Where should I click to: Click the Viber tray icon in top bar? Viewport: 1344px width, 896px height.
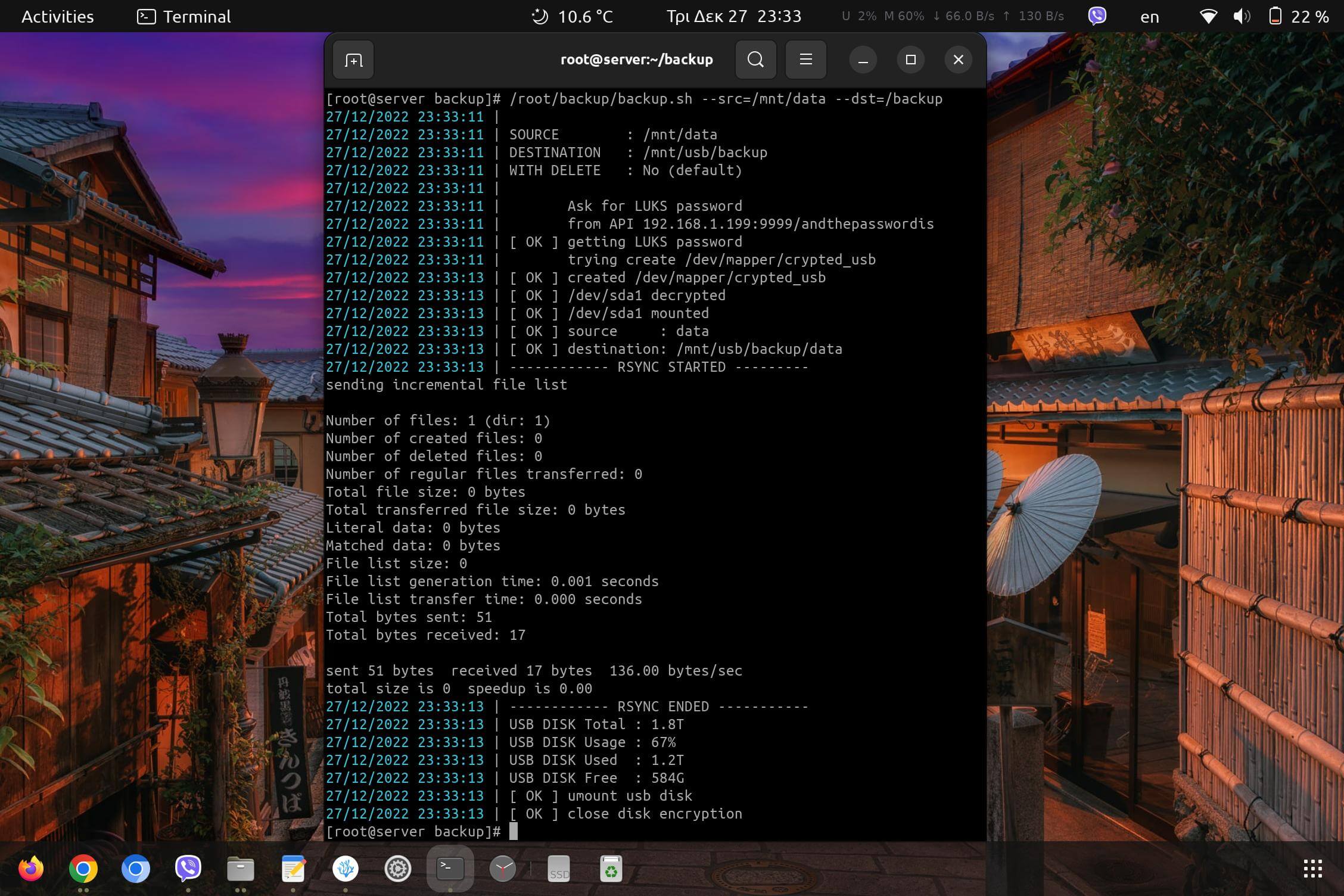pos(1097,16)
